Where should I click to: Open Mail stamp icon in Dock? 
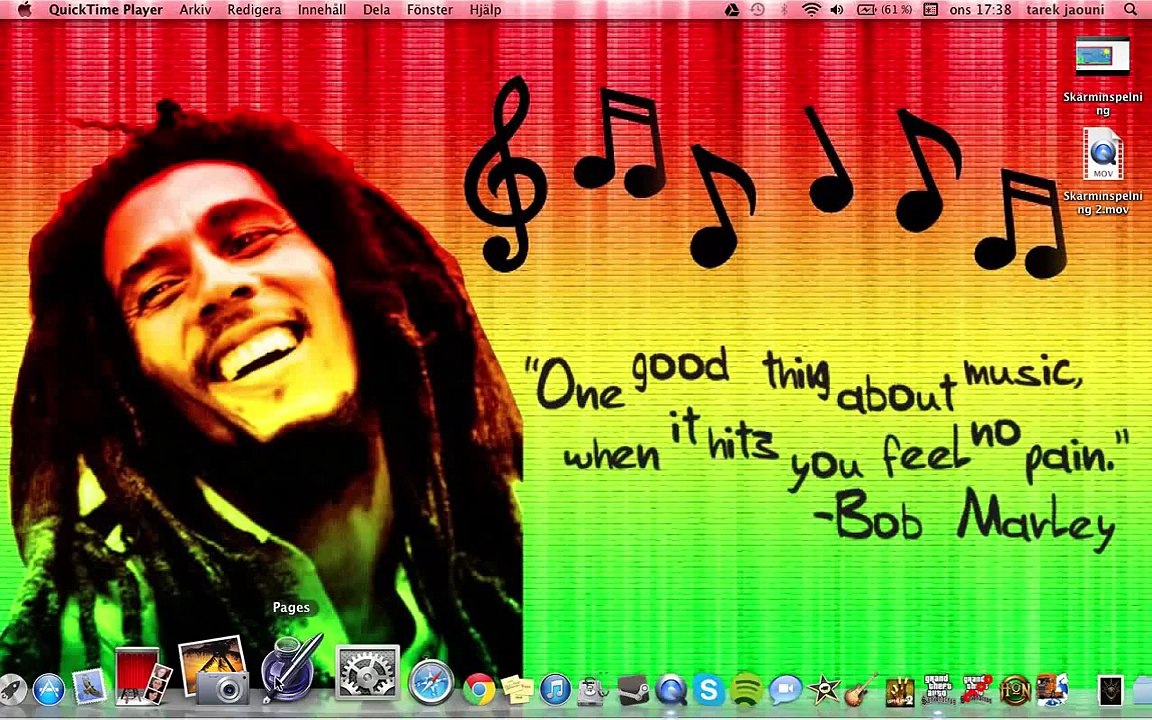coord(90,686)
